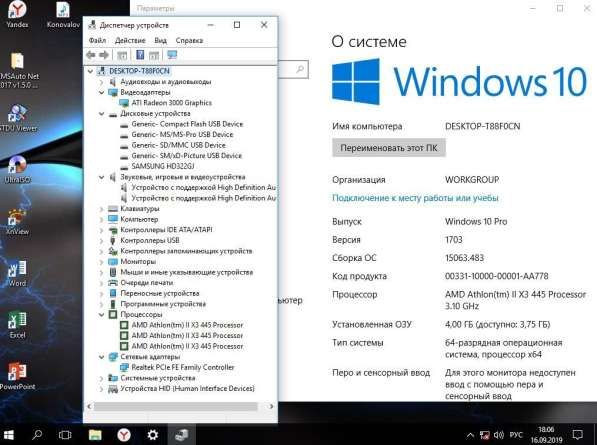
Task: Select the KMSAuto Net folder icon on desktop
Action: [18, 70]
